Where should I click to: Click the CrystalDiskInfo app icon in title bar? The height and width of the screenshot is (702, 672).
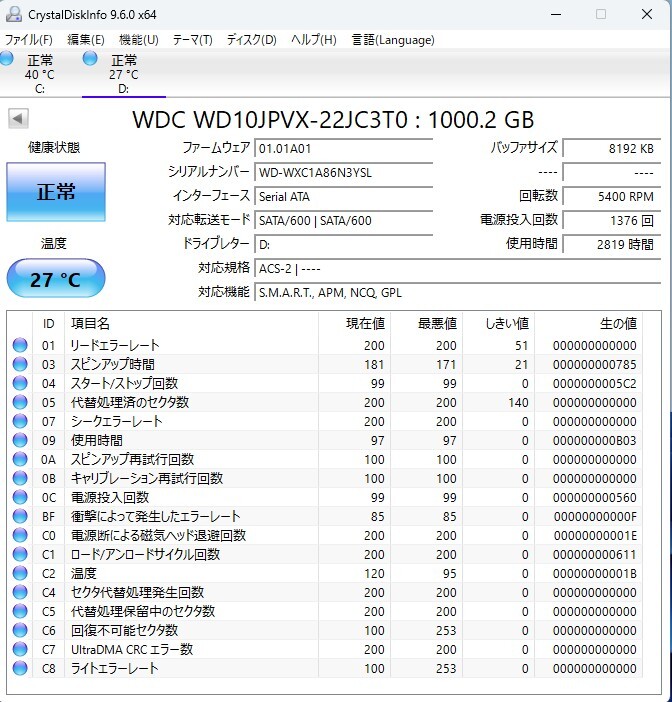14,14
